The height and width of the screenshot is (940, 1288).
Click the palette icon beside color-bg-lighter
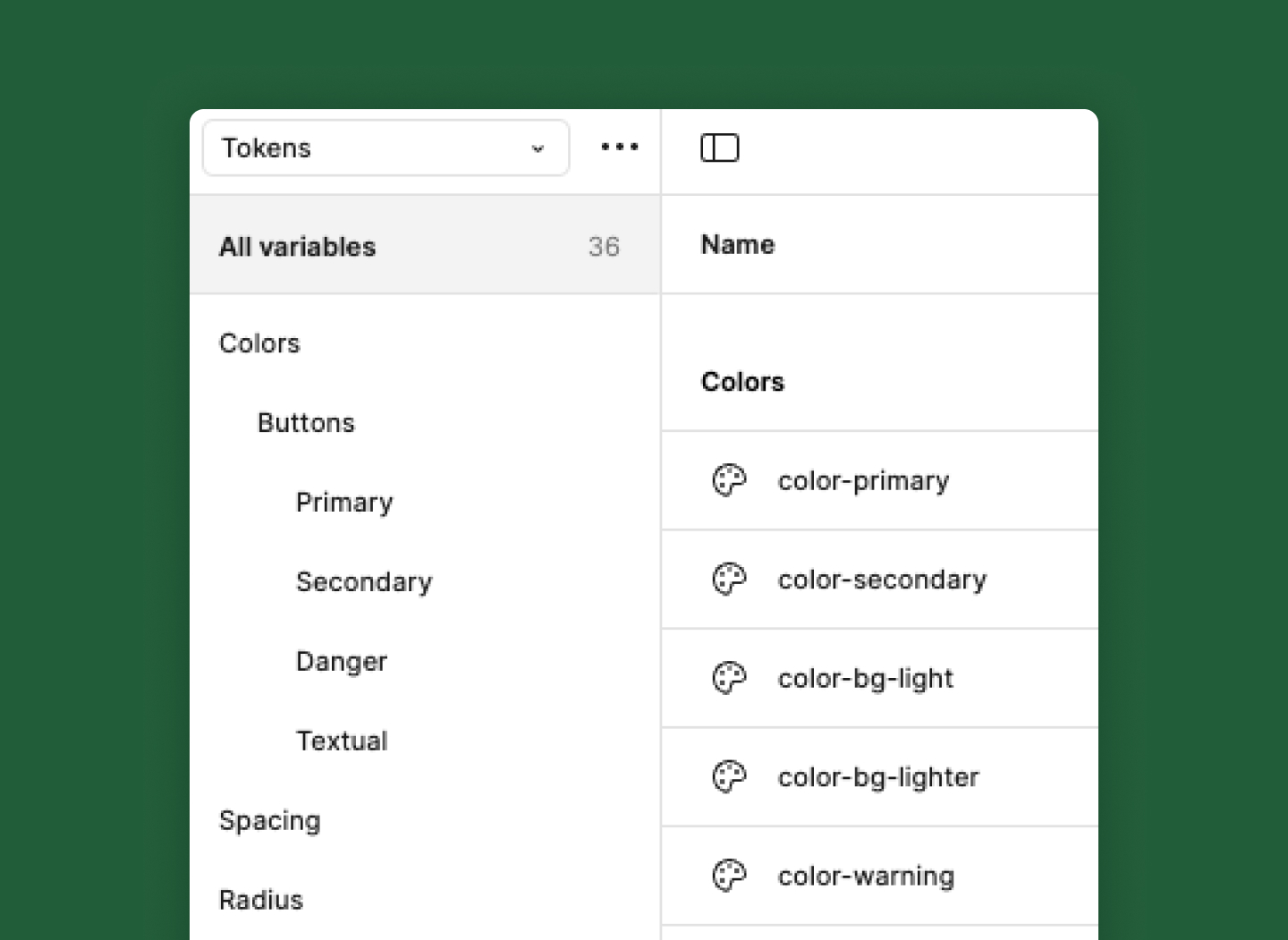tap(729, 777)
